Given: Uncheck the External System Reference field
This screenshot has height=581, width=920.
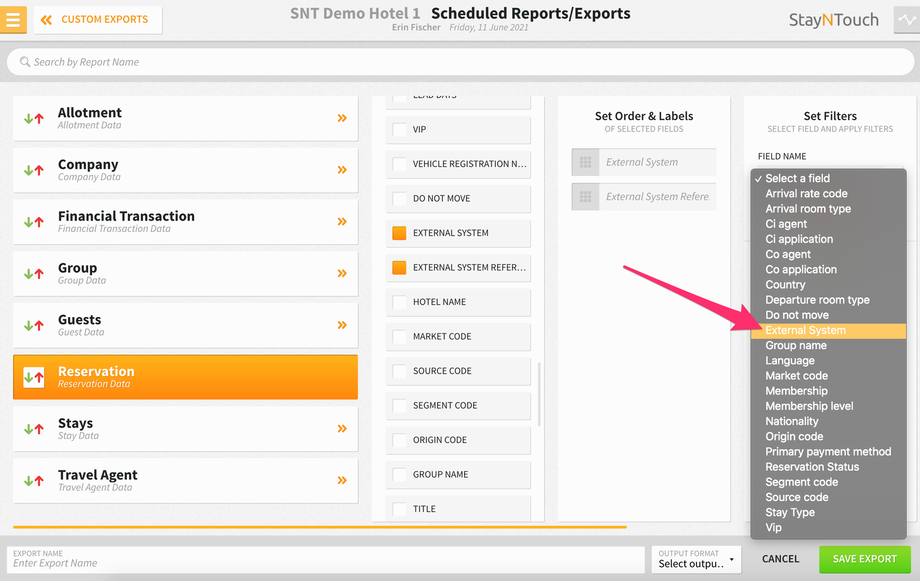Looking at the screenshot, I should pos(399,268).
